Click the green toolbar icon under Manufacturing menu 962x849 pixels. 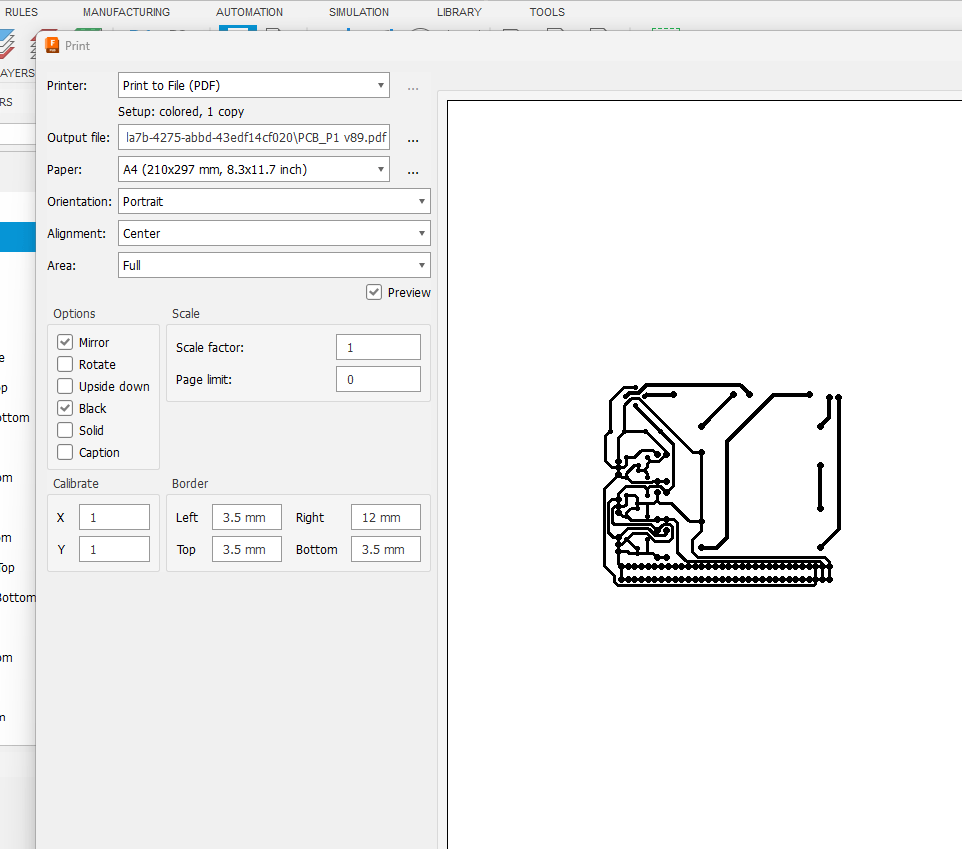tap(88, 32)
